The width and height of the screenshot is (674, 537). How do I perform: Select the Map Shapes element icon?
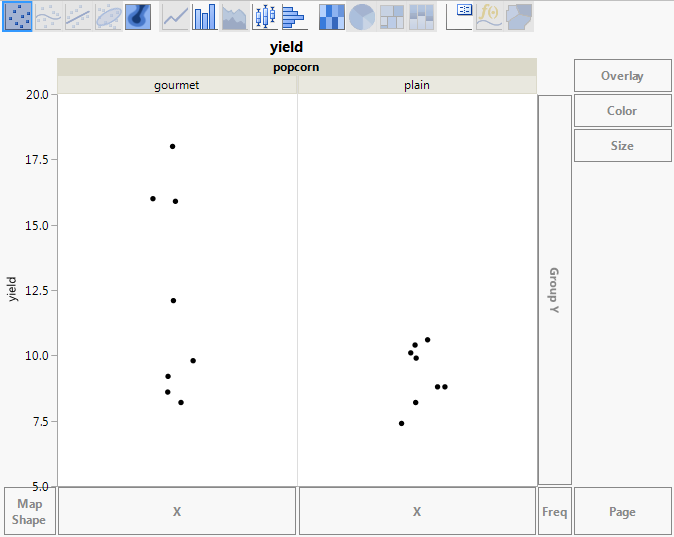click(x=519, y=17)
